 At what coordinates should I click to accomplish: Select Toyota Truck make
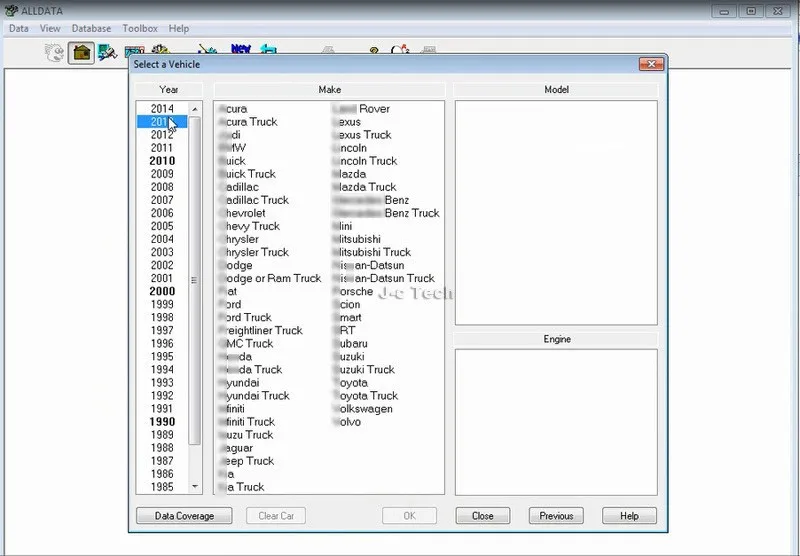tap(366, 395)
